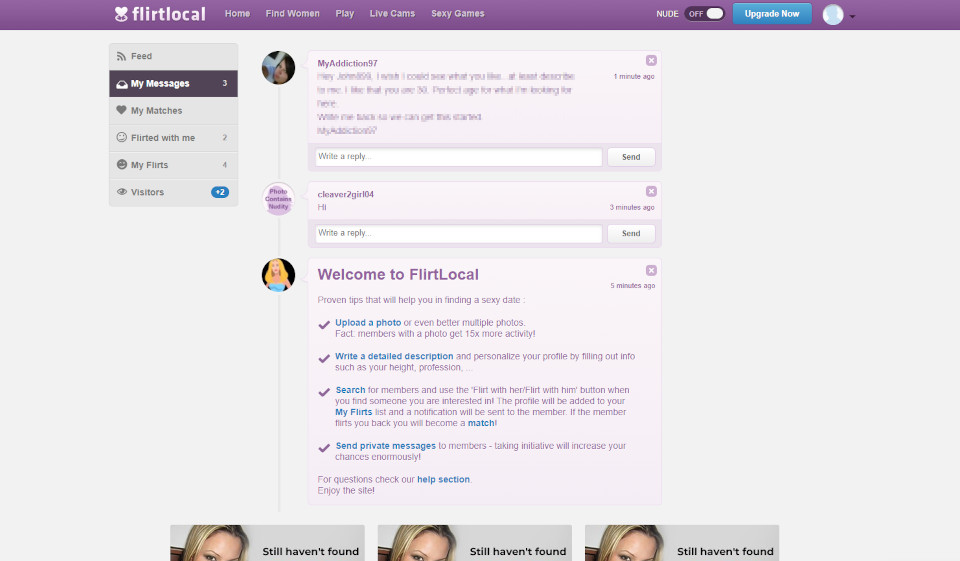Send reply to cleaver2girl04
The image size is (960, 561).
coord(631,233)
